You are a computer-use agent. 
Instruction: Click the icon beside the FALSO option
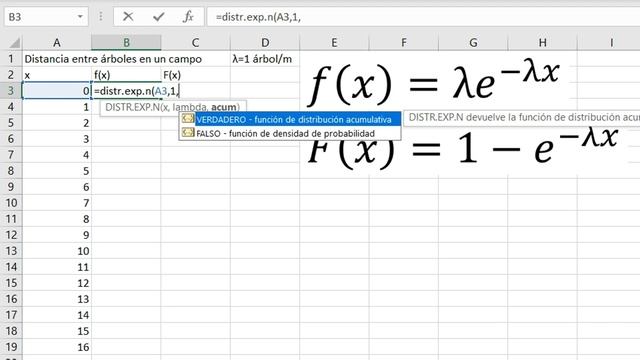[188, 133]
